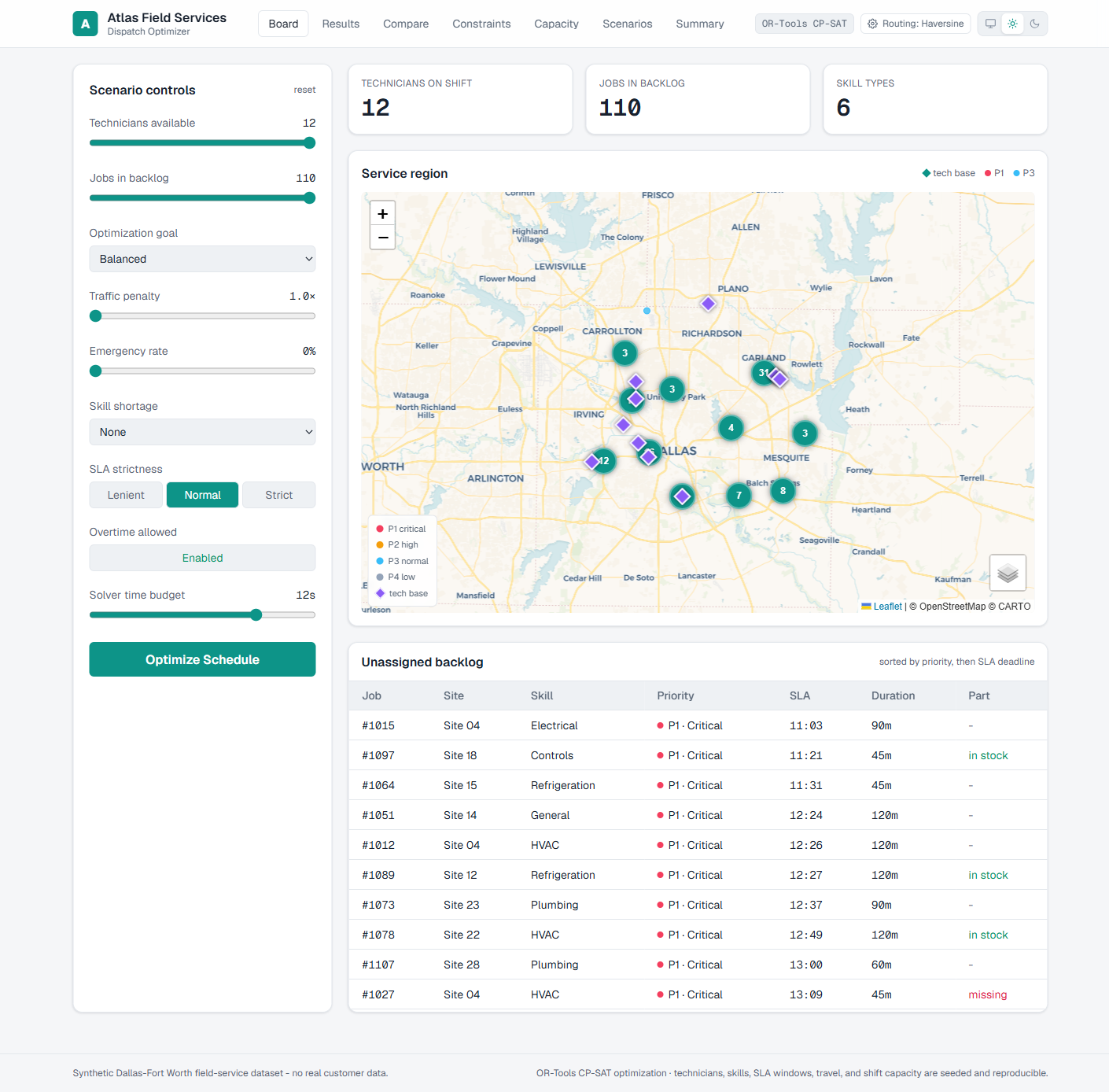Open the cluster of 12 jobs
The width and height of the screenshot is (1109, 1092).
(604, 461)
